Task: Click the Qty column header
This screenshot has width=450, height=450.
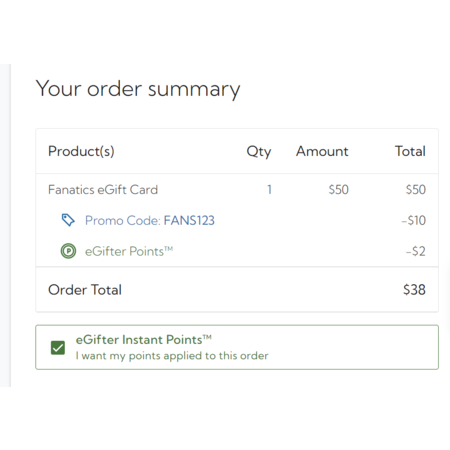Action: point(259,152)
